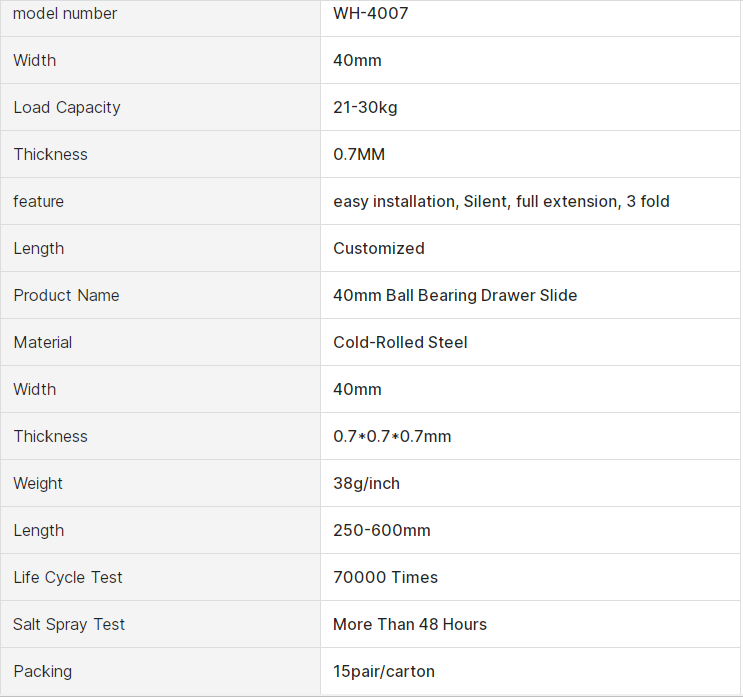Screen dimensions: 743x697
Task: Select the Weight label cell
Action: tap(38, 483)
